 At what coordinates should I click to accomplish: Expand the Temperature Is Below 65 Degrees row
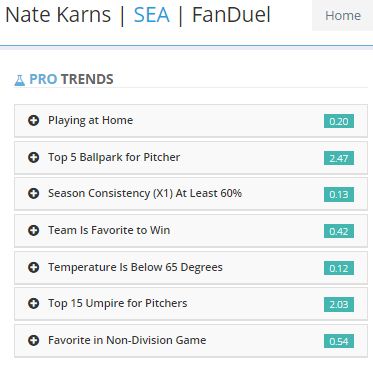[191, 268]
